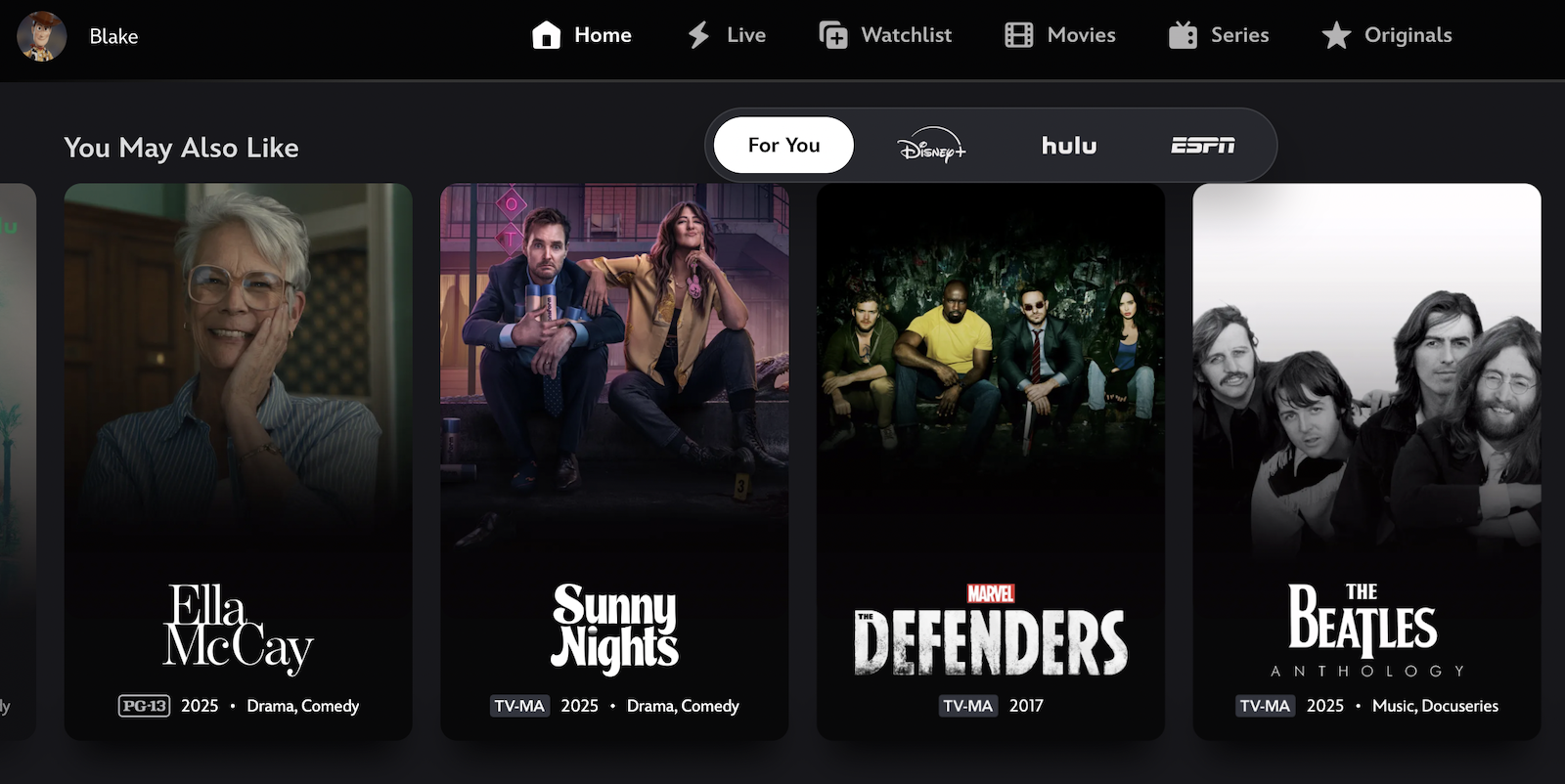Click the Ella McCay title logo
Viewport: 1565px width, 784px height.
point(238,629)
